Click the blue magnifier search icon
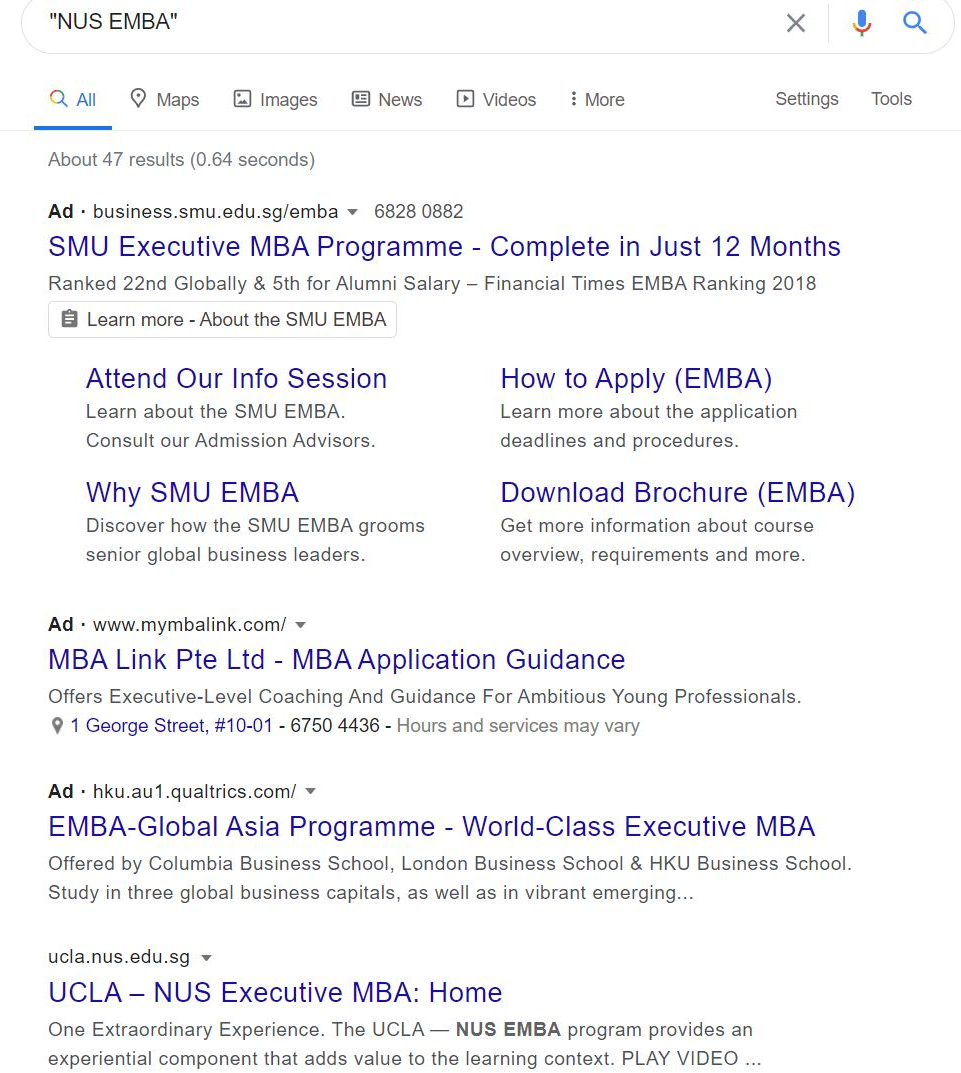 pyautogui.click(x=914, y=23)
